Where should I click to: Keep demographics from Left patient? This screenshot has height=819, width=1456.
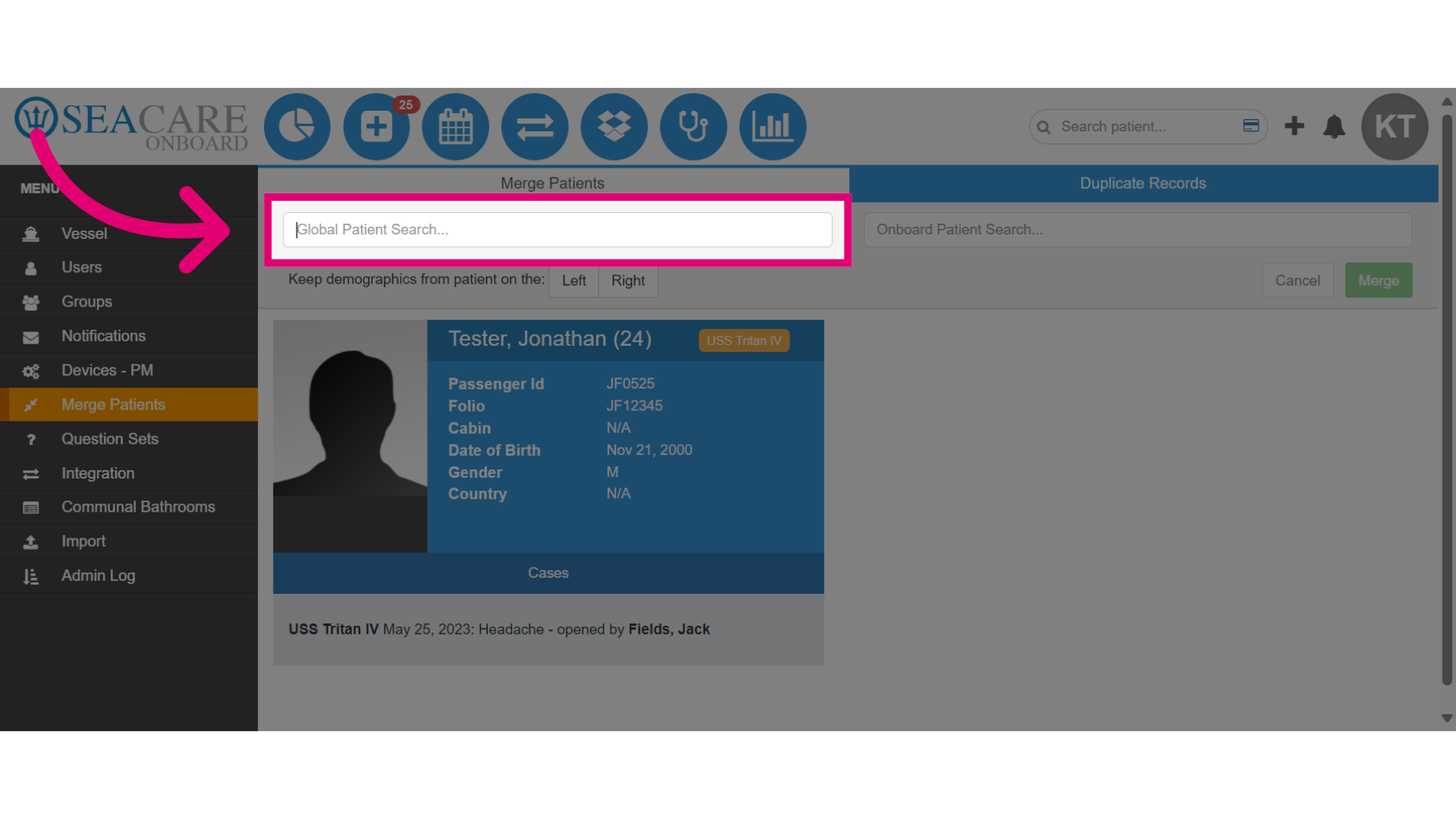[574, 281]
